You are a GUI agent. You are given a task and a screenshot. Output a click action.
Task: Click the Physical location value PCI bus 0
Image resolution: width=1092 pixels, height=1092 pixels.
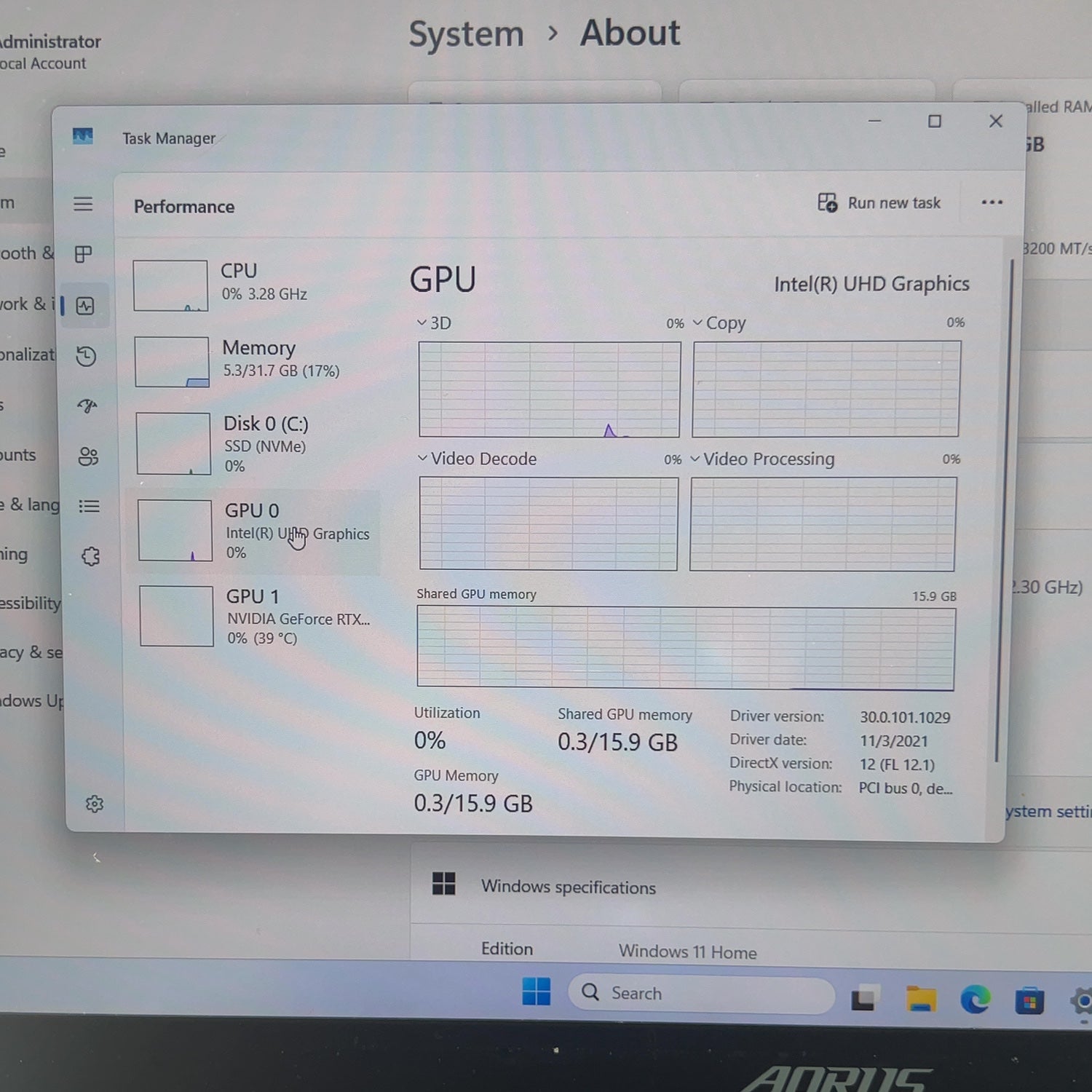point(906,788)
